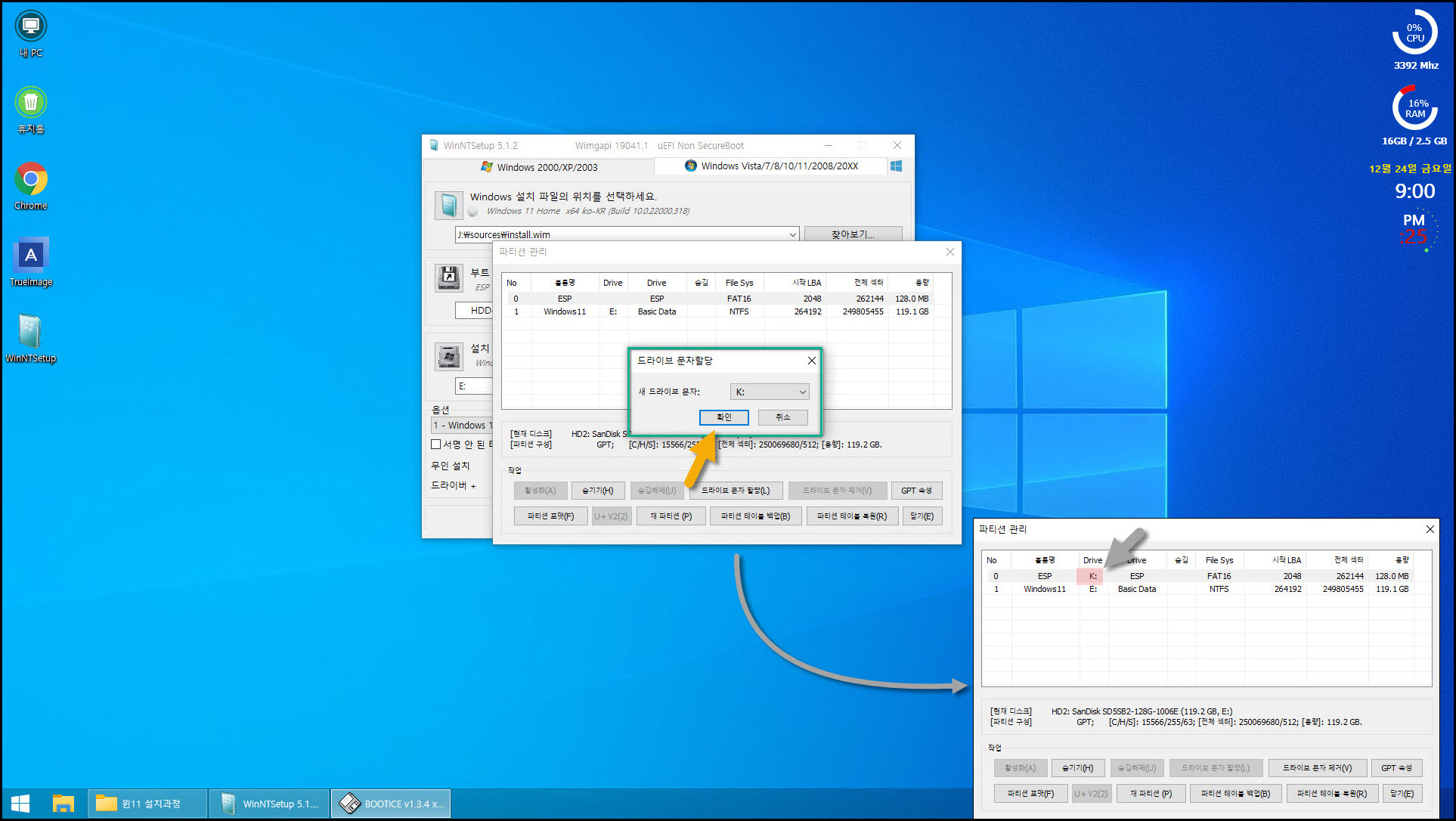Click File Sys column header behind the drive letter dialog

[x=739, y=283]
